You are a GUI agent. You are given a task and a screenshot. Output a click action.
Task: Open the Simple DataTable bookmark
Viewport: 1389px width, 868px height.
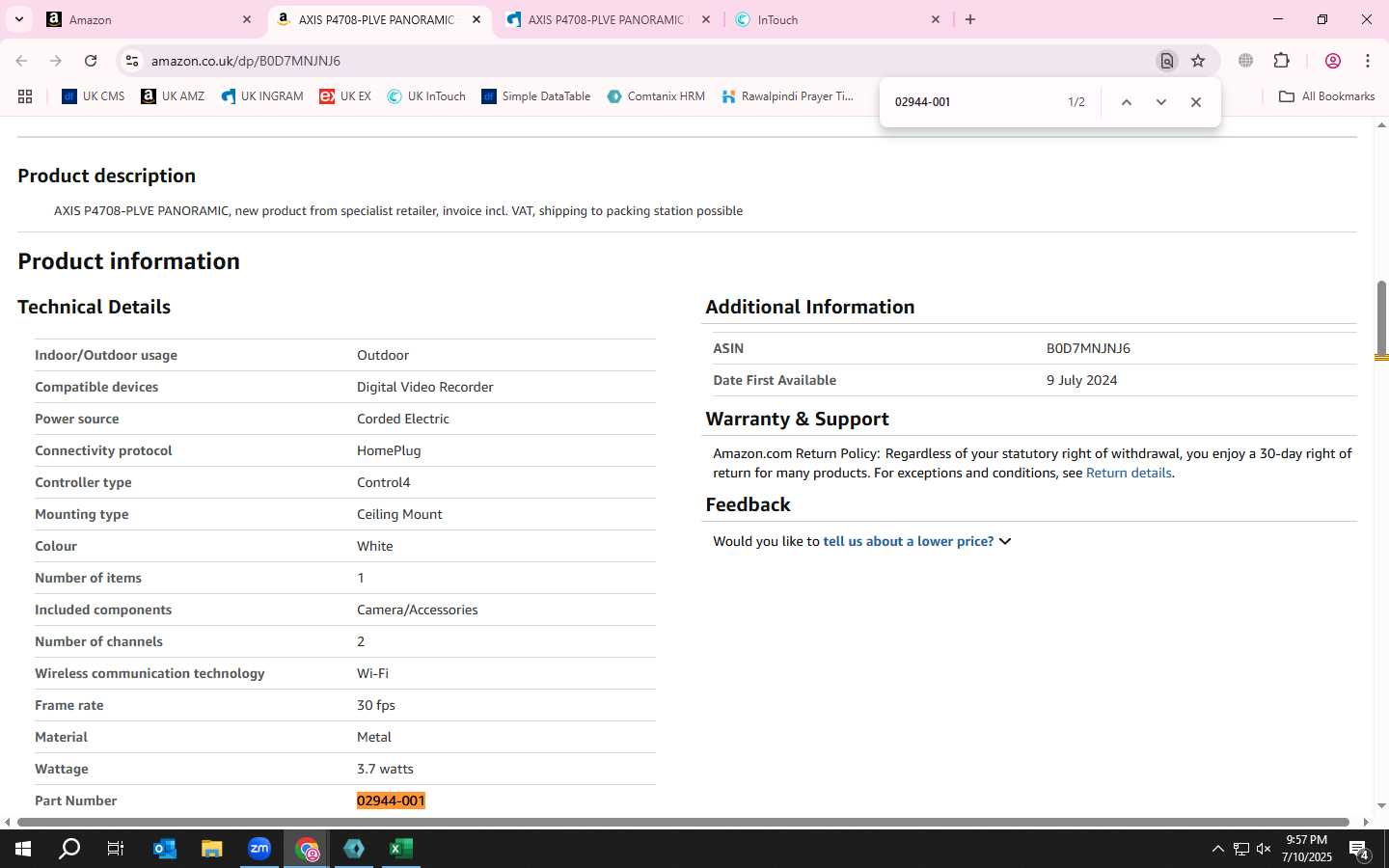pos(535,96)
